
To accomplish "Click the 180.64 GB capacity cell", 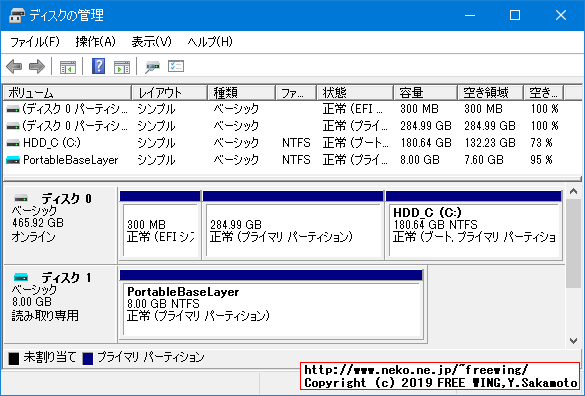I will 426,143.
